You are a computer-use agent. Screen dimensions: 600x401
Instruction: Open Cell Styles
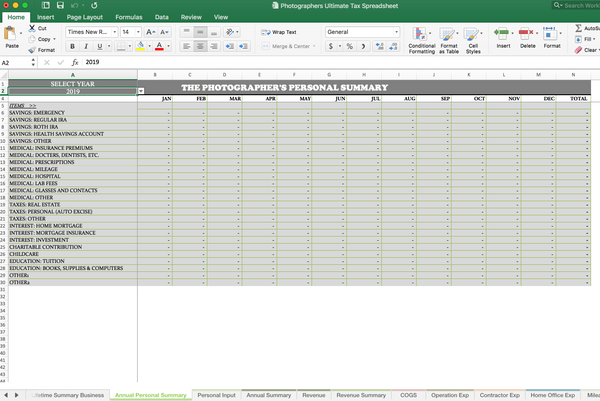pos(473,40)
